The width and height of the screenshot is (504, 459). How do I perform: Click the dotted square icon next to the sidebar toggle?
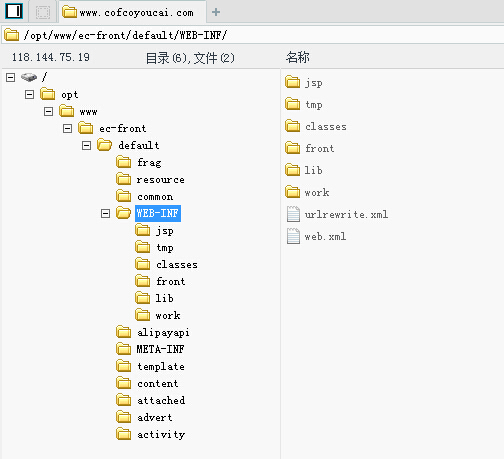(x=43, y=12)
